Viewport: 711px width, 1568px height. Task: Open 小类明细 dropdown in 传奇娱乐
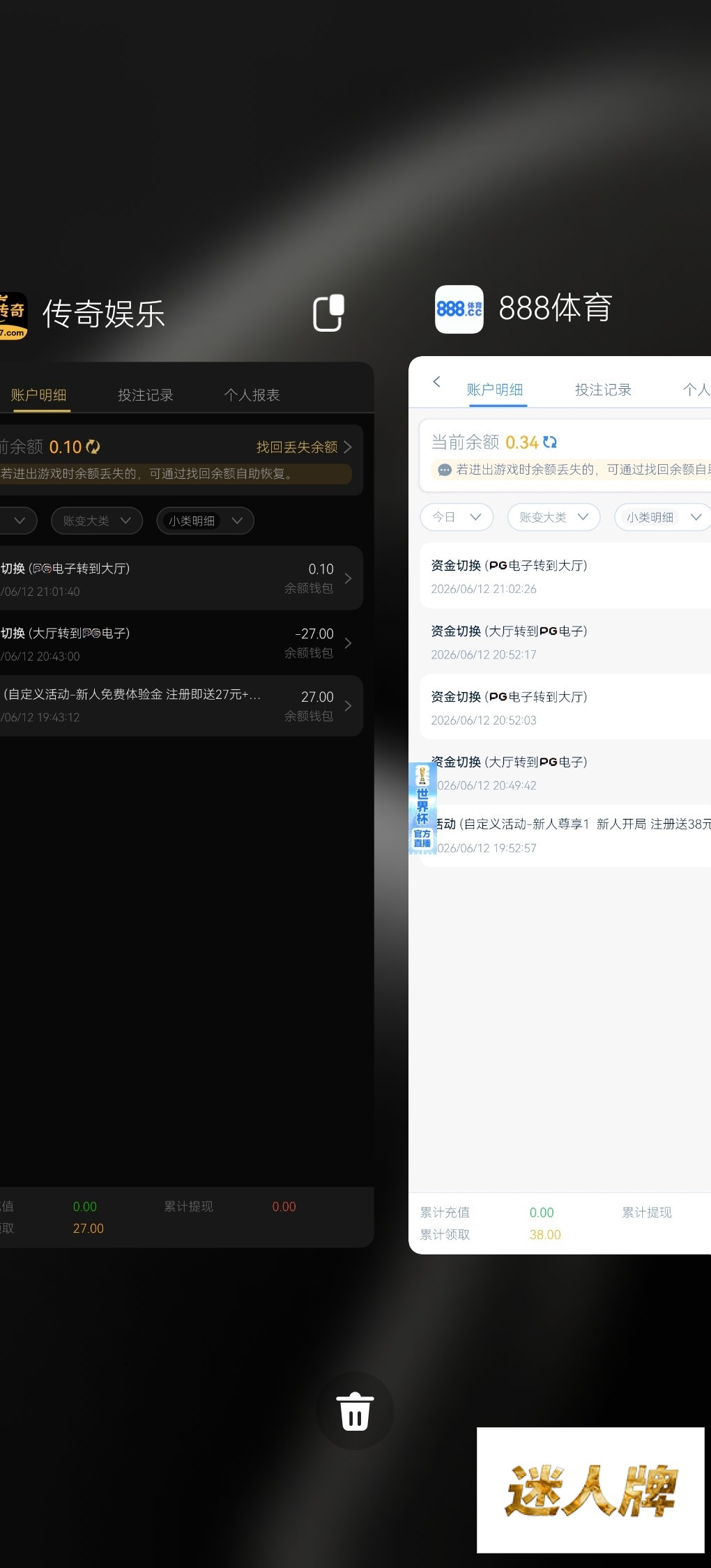tap(205, 521)
